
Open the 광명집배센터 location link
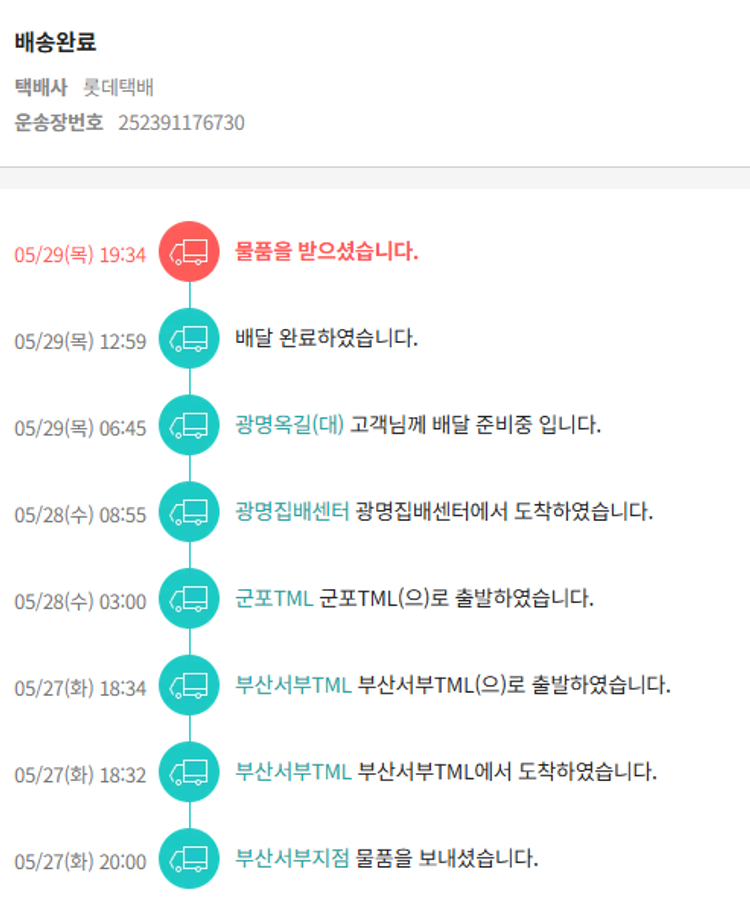pyautogui.click(x=292, y=512)
